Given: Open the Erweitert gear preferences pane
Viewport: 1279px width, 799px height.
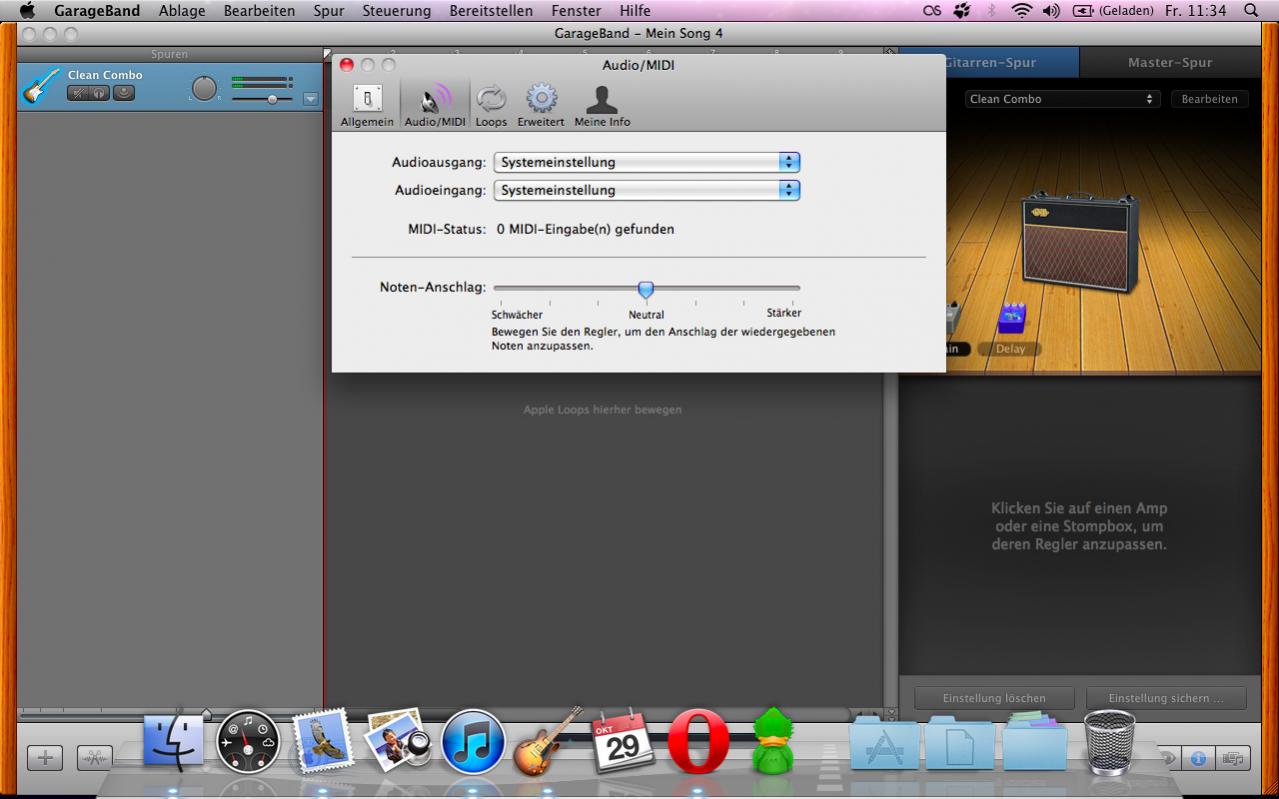Looking at the screenshot, I should click(x=541, y=105).
